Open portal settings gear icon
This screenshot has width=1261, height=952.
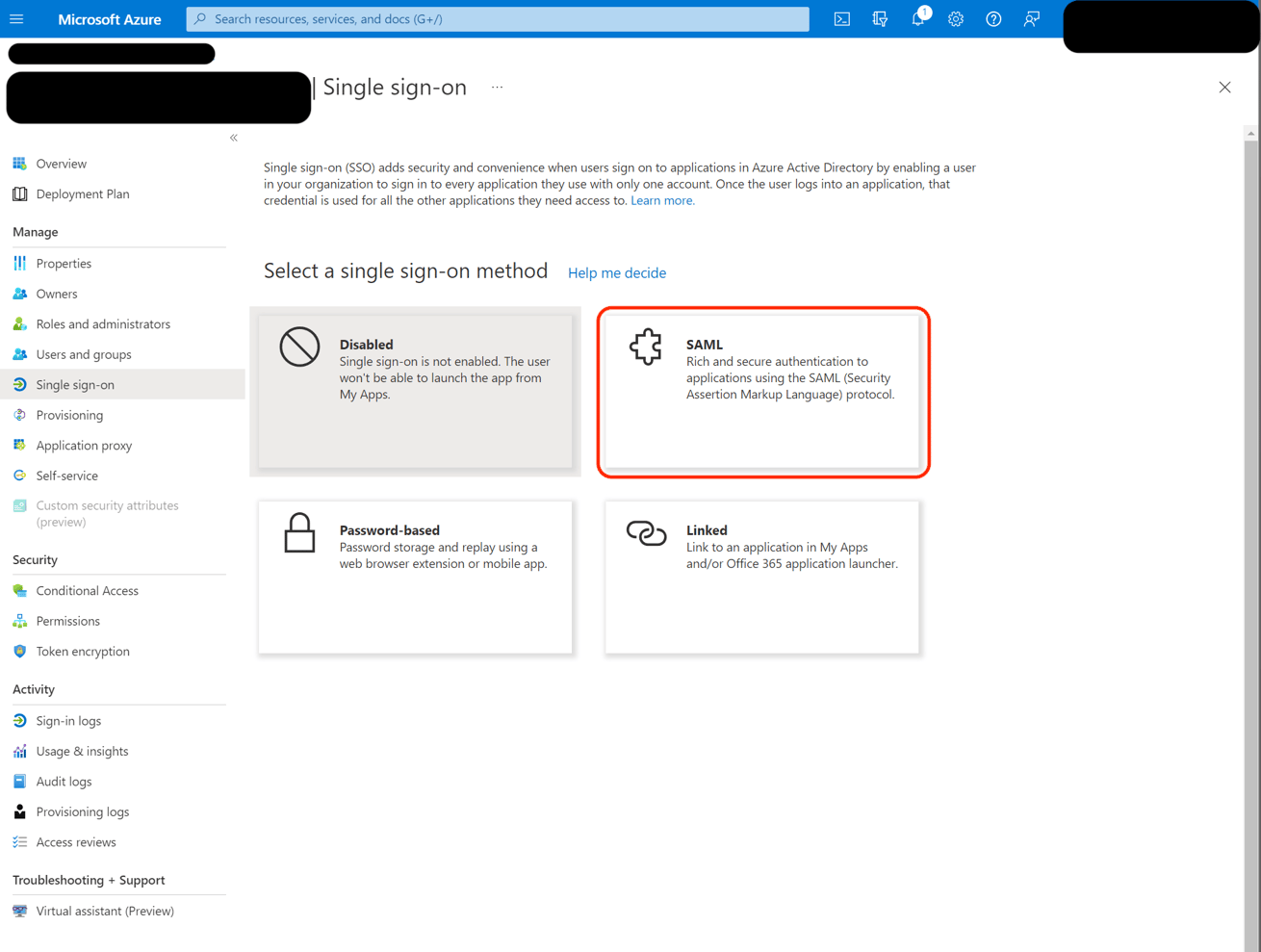pos(956,19)
